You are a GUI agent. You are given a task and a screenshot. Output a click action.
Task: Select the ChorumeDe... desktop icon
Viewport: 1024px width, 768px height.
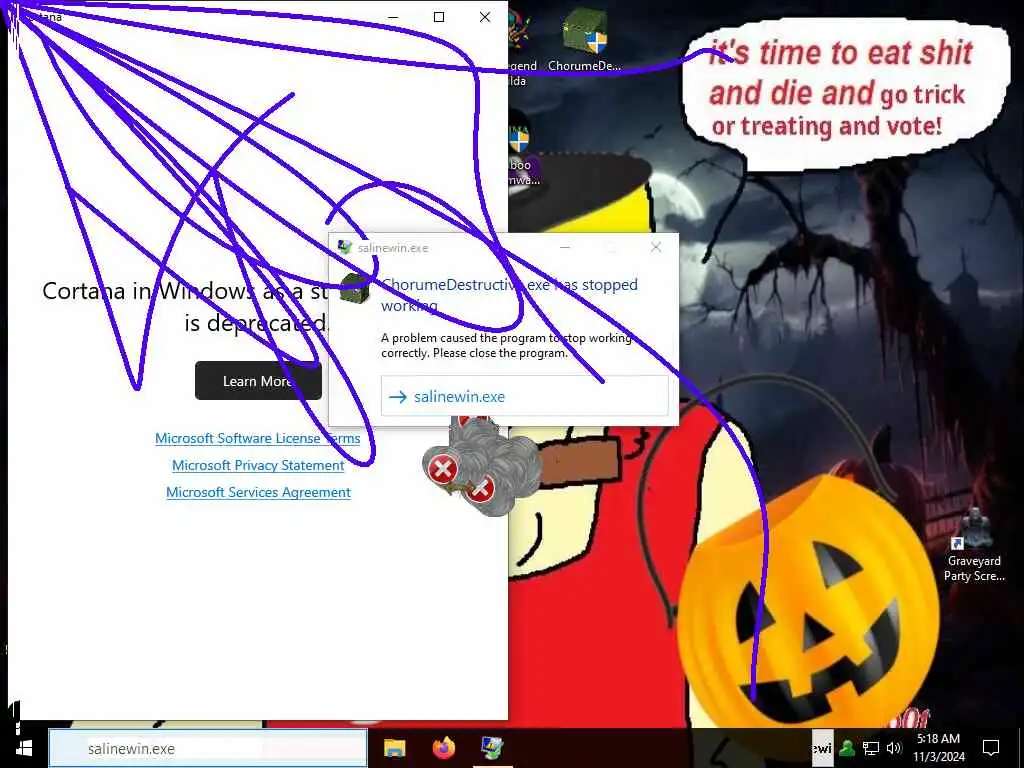coord(584,40)
